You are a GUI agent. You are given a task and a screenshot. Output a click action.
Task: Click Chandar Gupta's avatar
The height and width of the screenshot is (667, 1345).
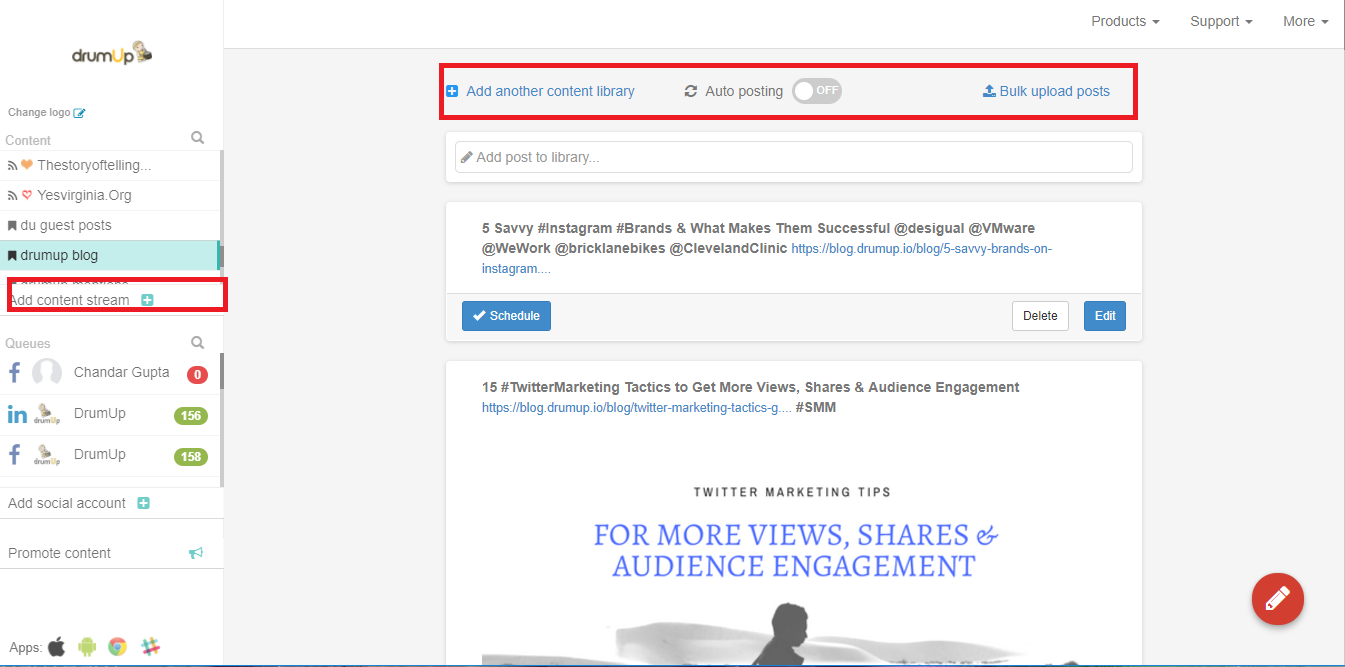pos(47,373)
